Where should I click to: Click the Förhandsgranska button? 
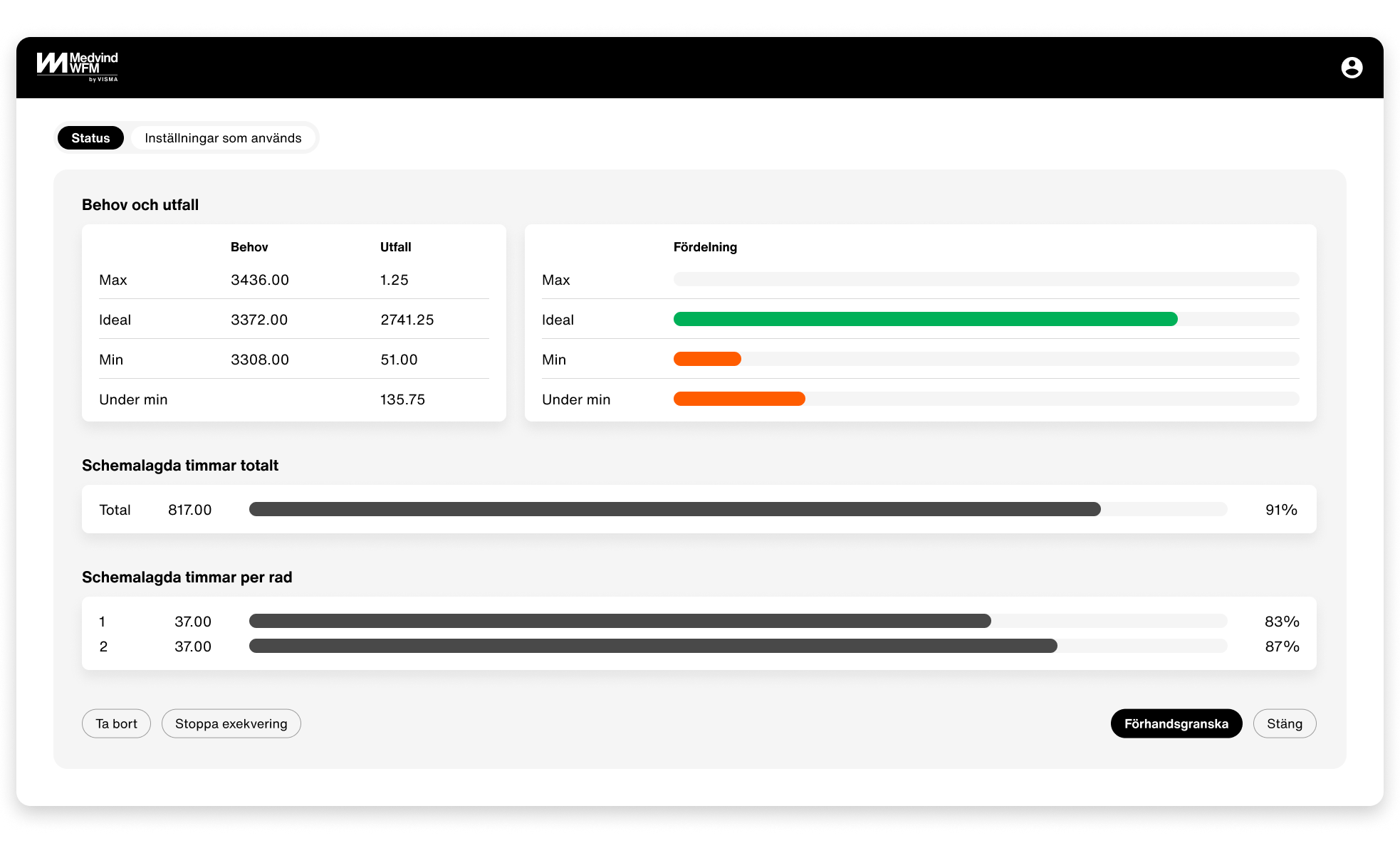(x=1176, y=723)
